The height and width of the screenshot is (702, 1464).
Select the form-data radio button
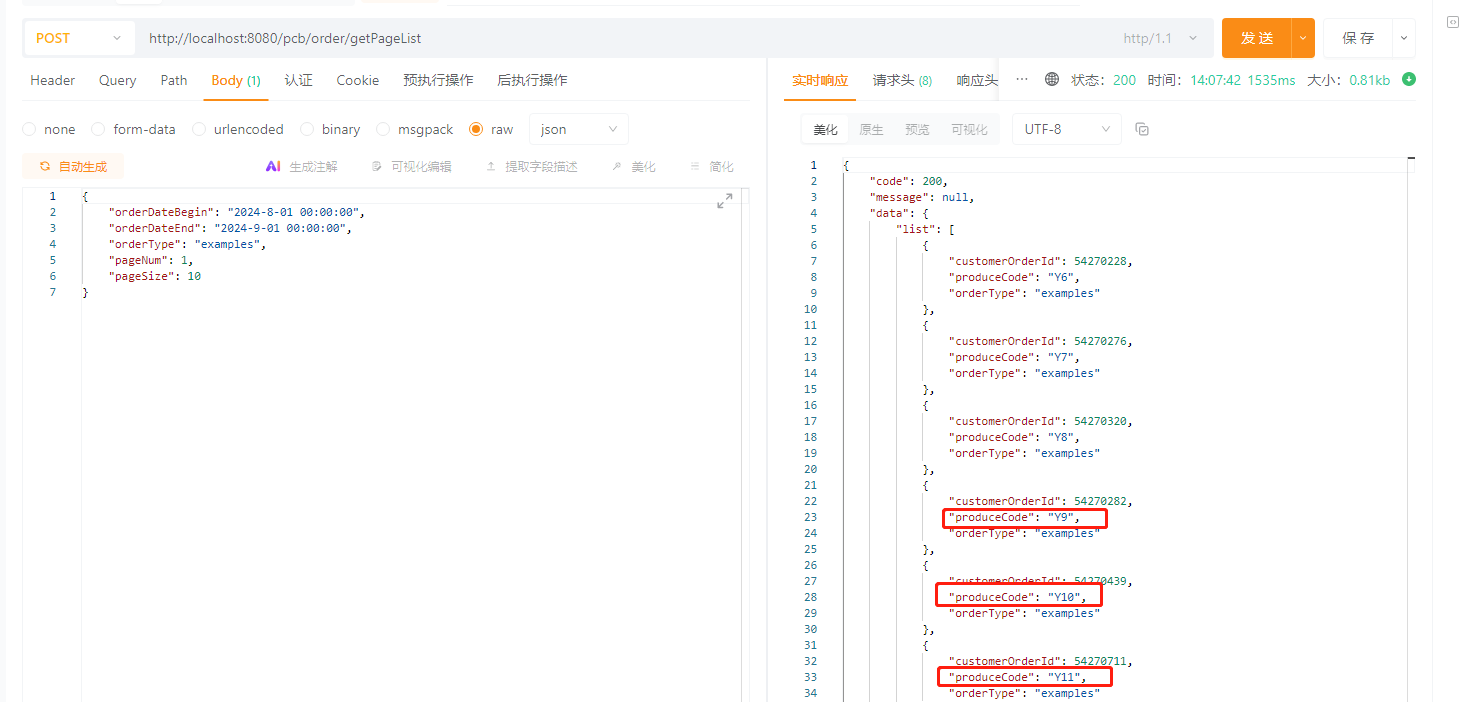click(x=98, y=130)
